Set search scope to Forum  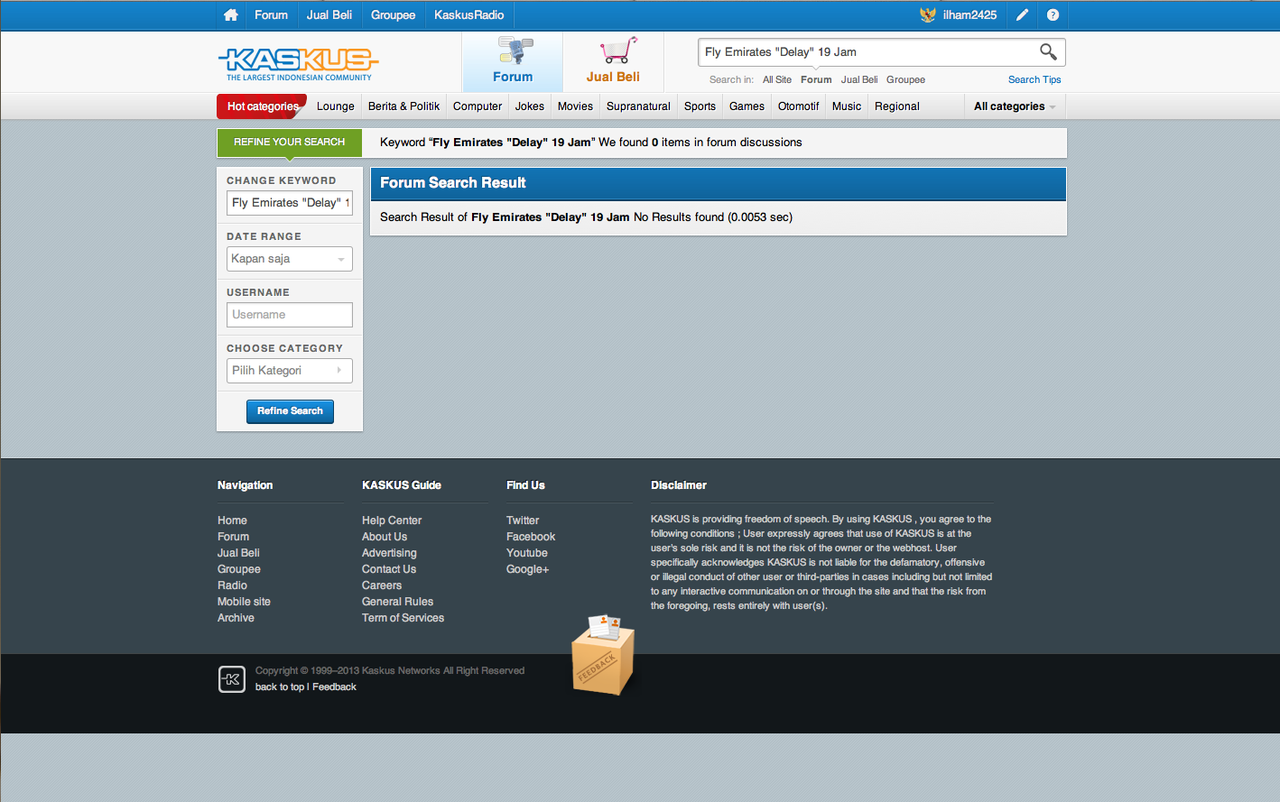pos(816,80)
